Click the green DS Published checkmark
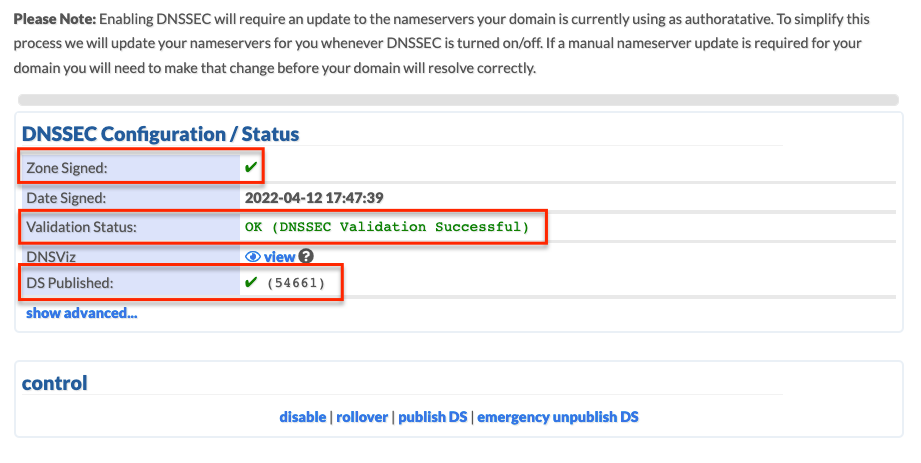Viewport: 921px width, 463px height. tap(251, 283)
